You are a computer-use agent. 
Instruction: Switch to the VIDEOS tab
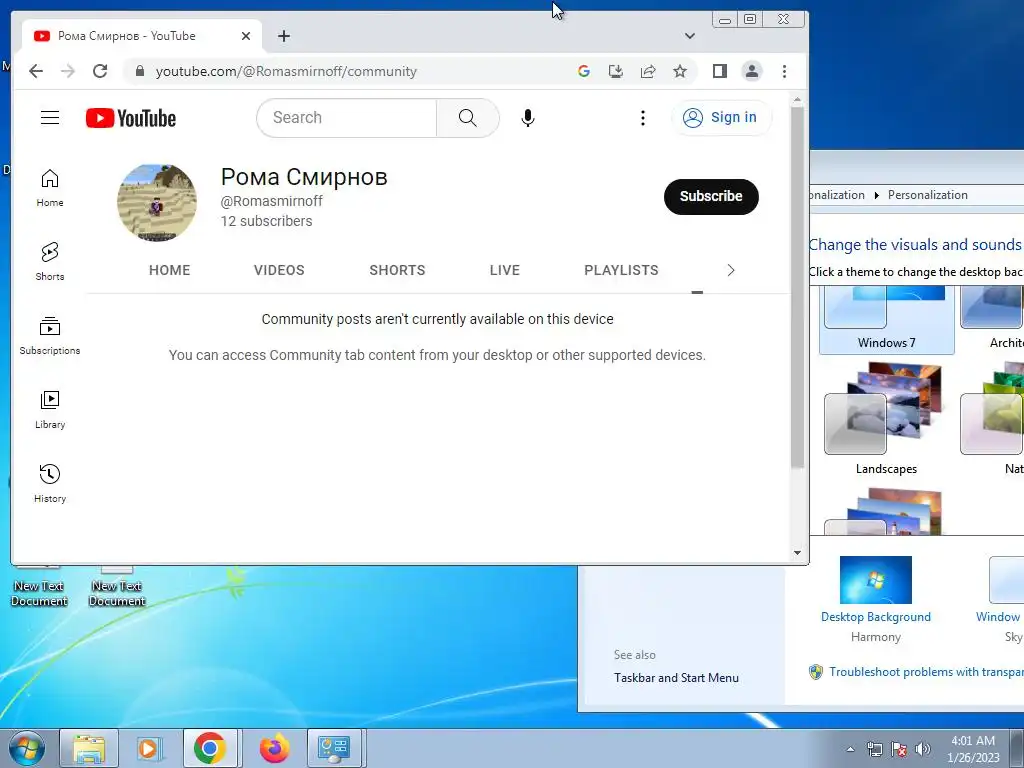coord(279,270)
